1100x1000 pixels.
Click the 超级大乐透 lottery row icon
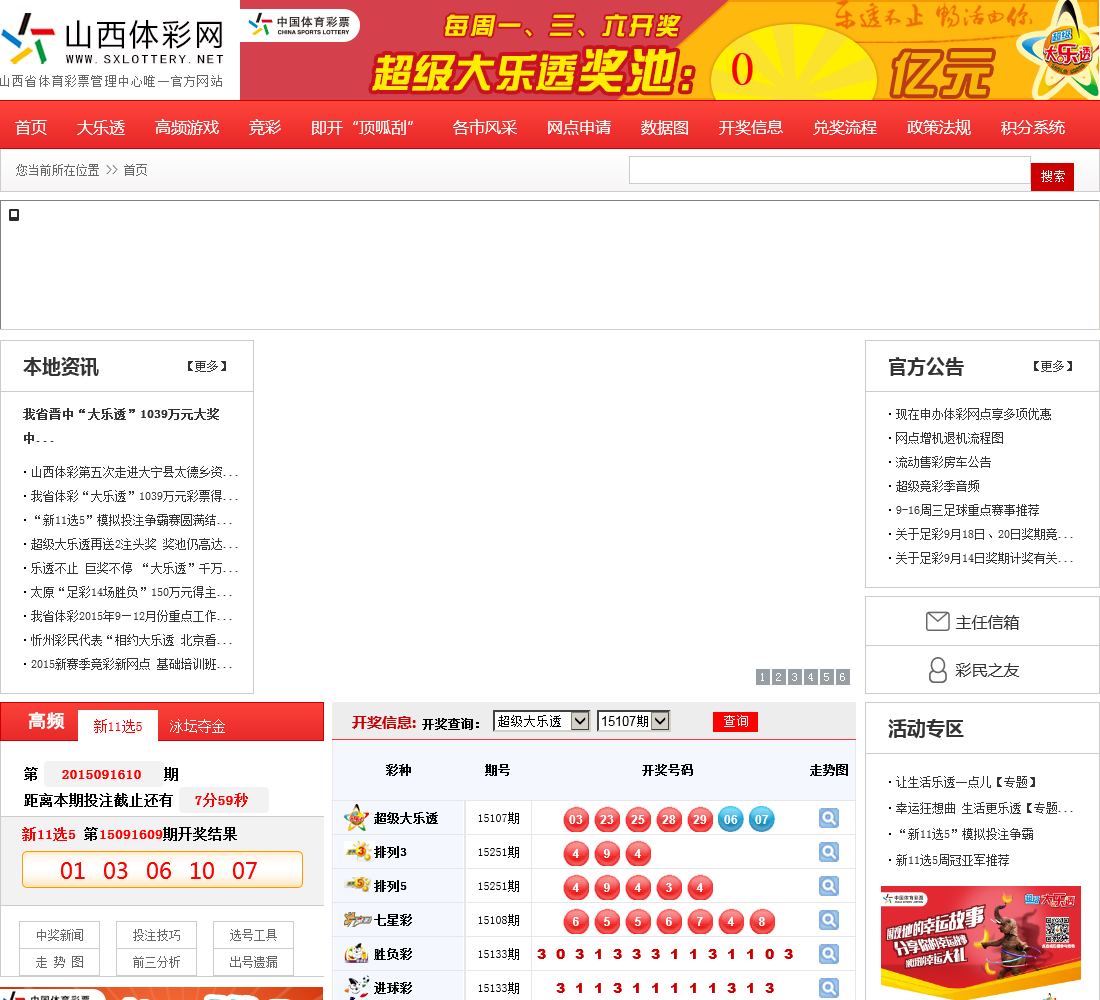356,818
